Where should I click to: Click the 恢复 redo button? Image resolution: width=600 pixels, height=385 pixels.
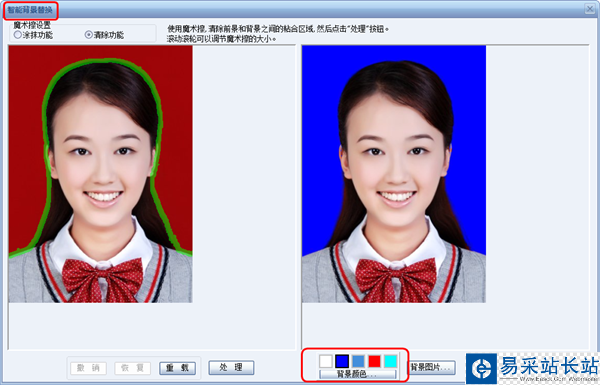click(132, 368)
